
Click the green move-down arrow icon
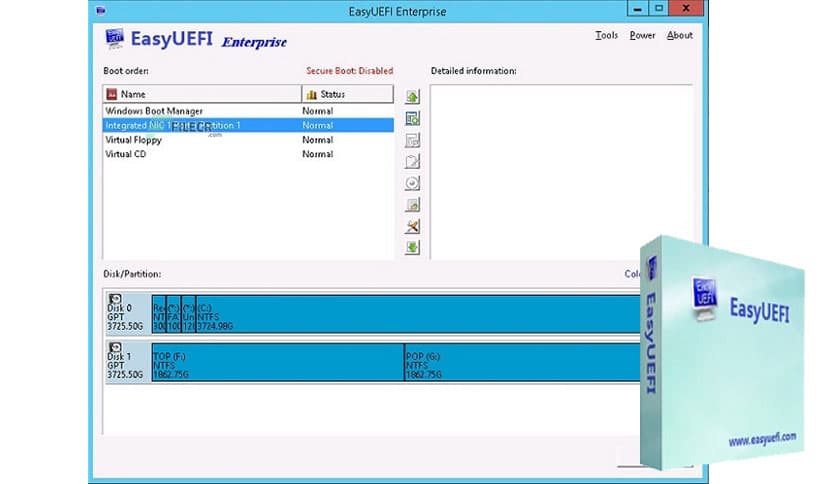412,247
